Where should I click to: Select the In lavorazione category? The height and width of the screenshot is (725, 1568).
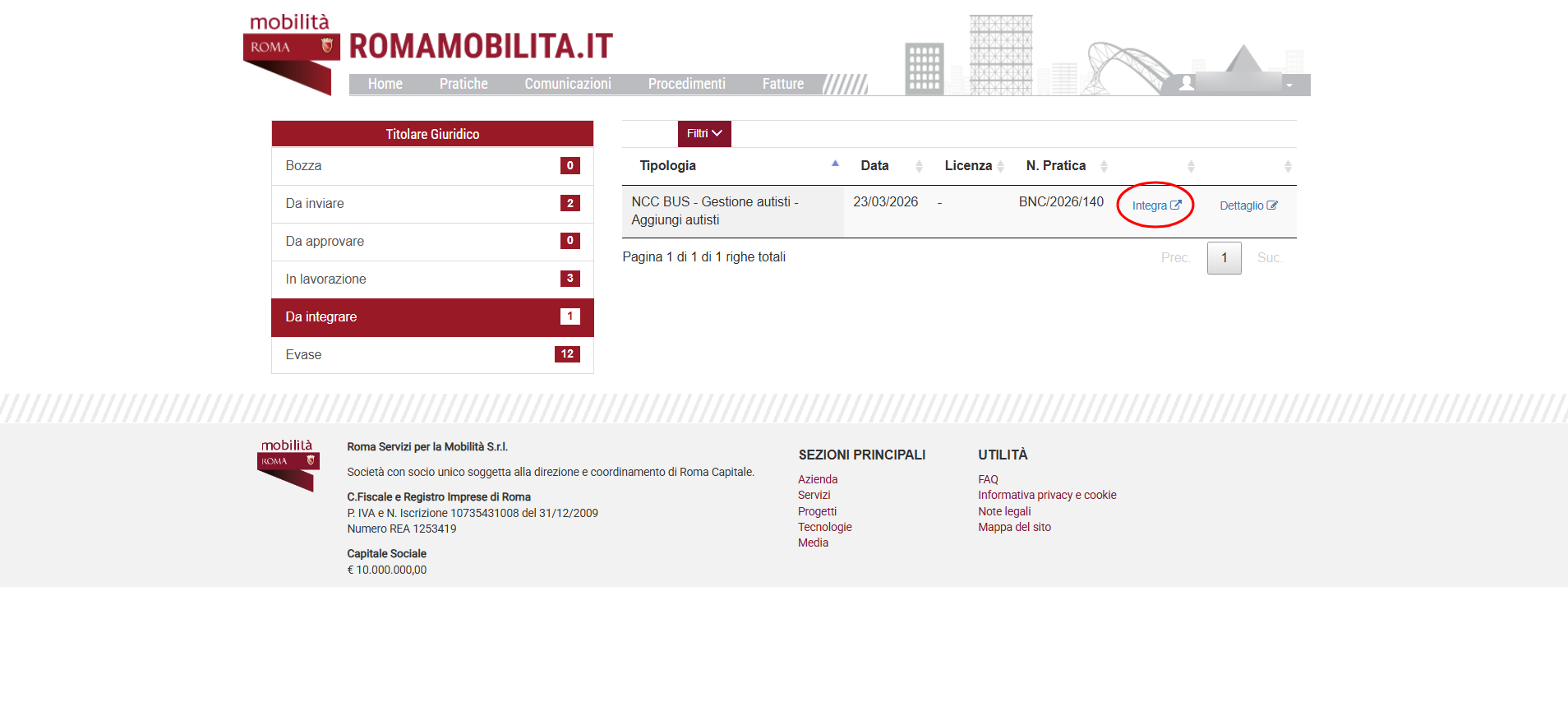coord(432,279)
